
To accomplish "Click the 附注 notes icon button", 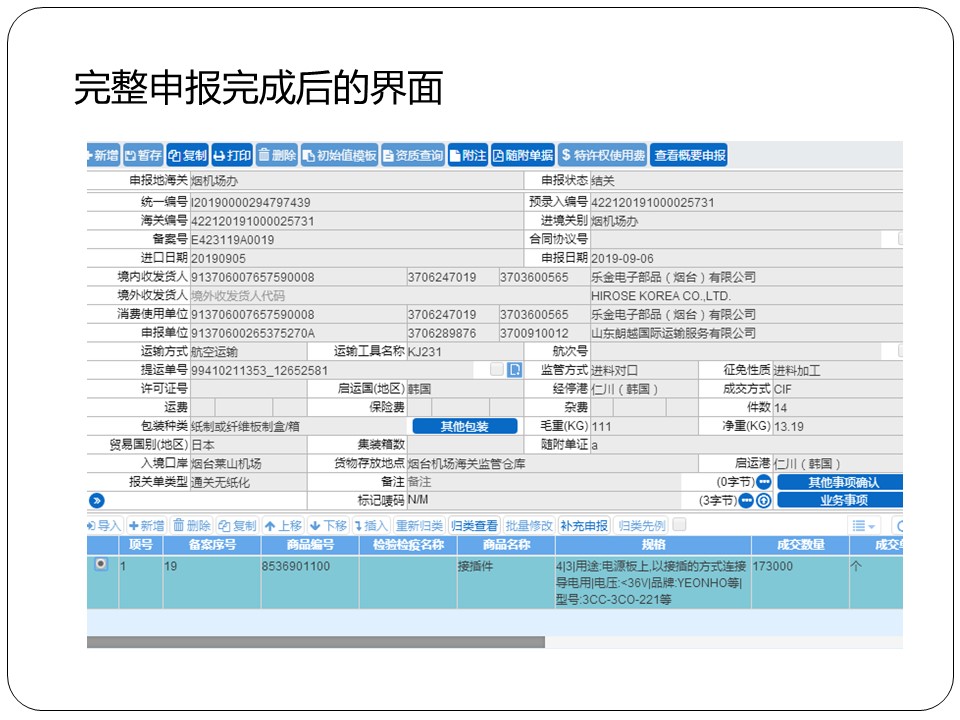I will coord(467,155).
